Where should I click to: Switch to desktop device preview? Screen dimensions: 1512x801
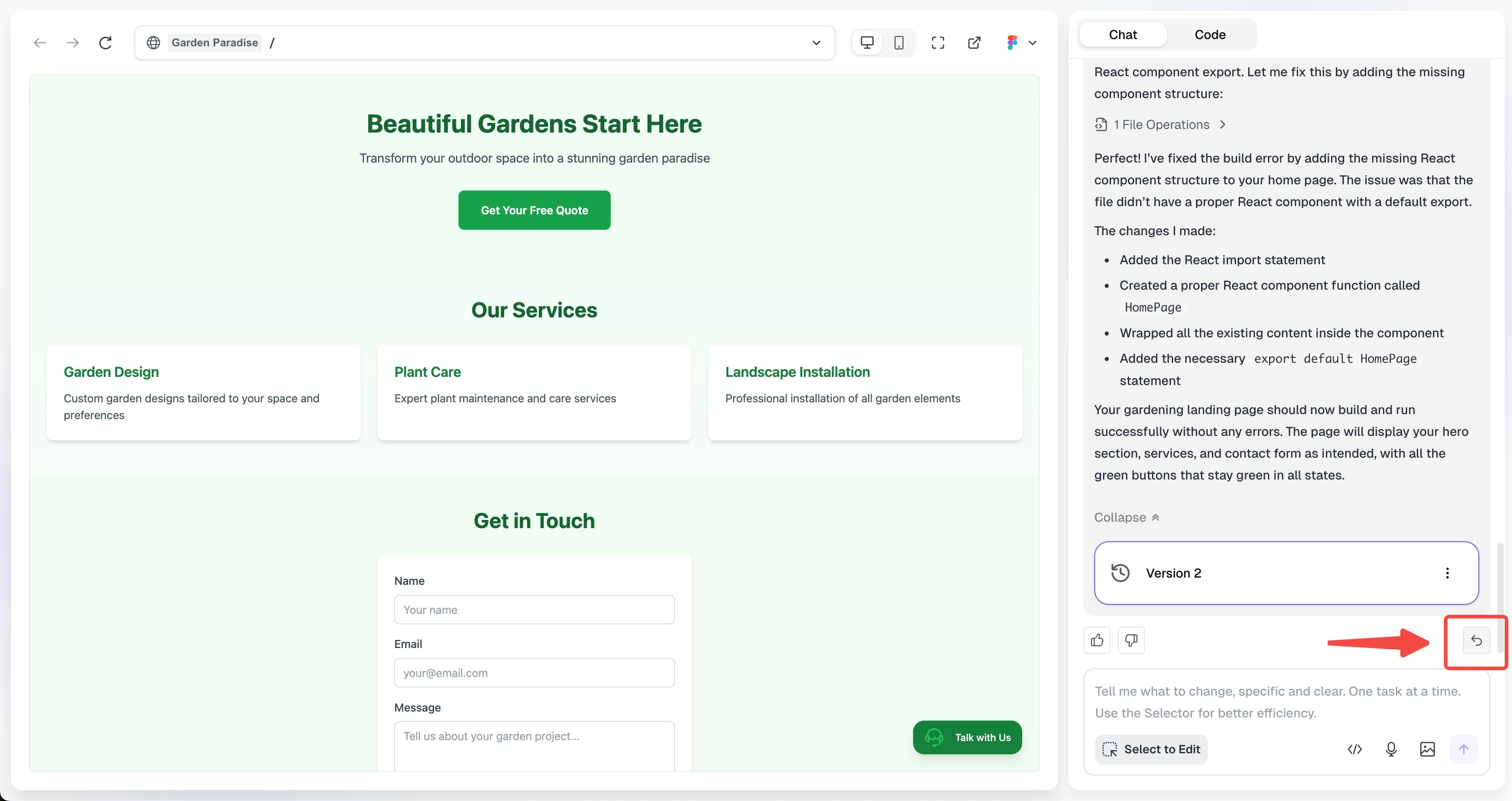point(867,42)
